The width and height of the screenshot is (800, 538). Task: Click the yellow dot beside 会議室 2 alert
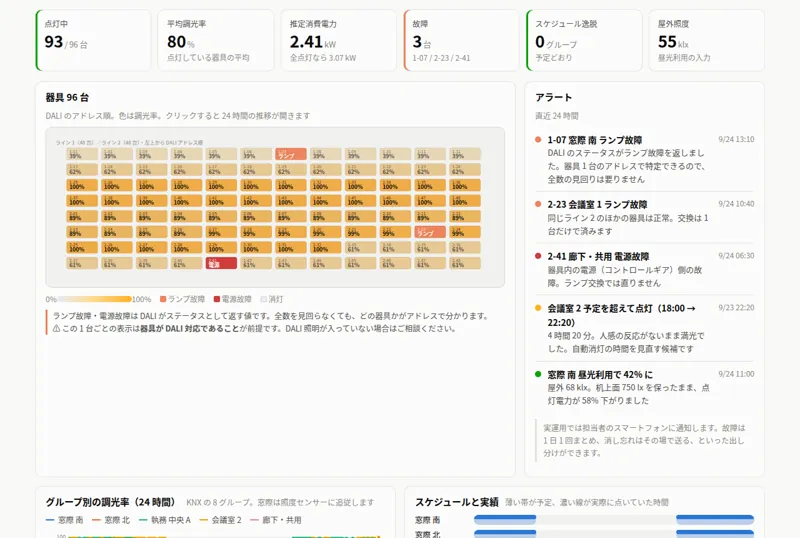coord(538,308)
